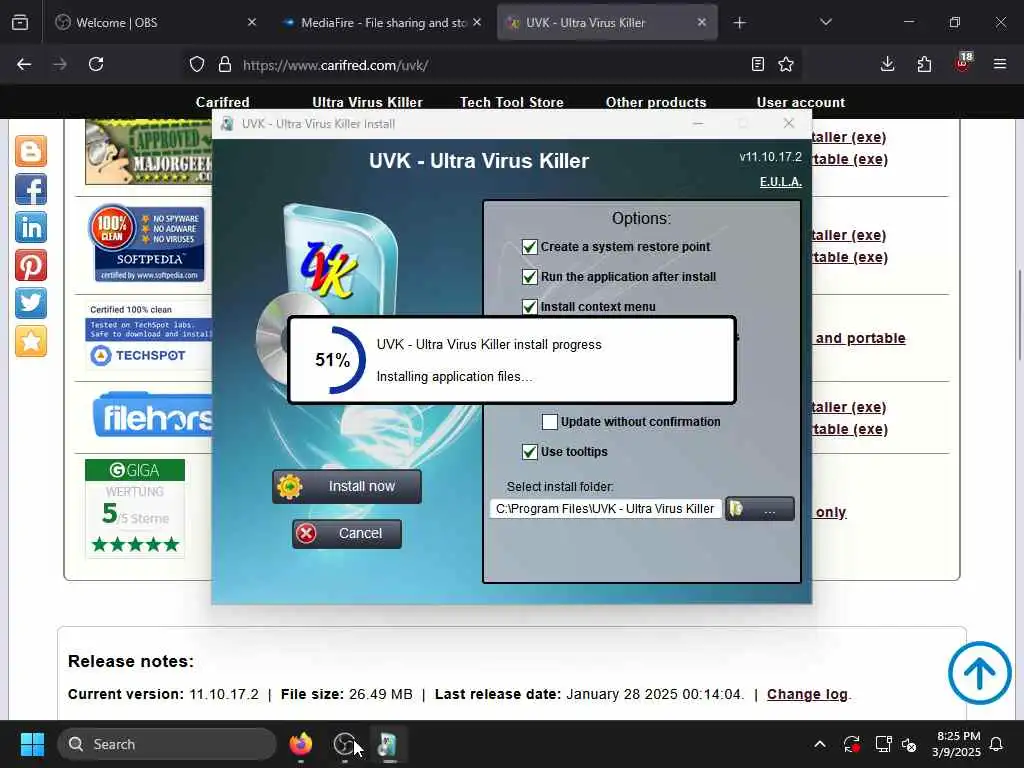Image resolution: width=1024 pixels, height=768 pixels.
Task: Open the Firefox downloads panel
Action: (x=888, y=64)
